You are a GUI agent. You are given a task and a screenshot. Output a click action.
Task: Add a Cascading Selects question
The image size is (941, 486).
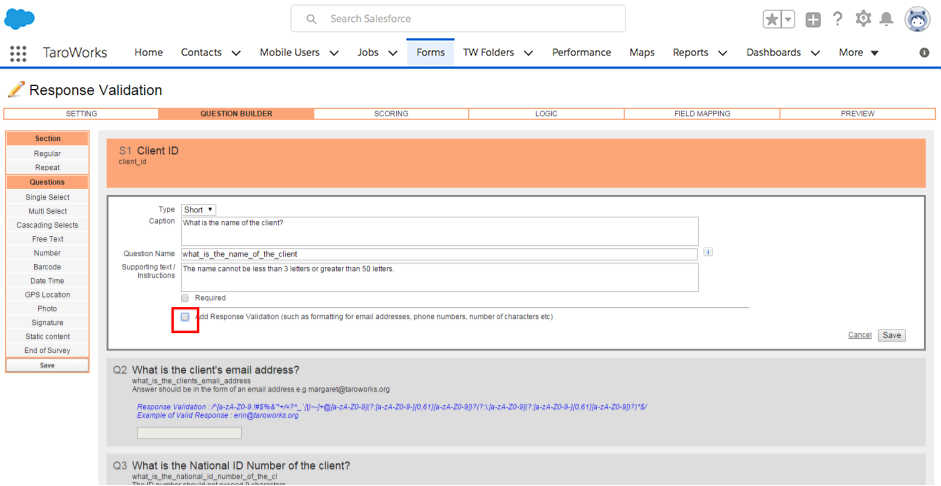point(47,225)
